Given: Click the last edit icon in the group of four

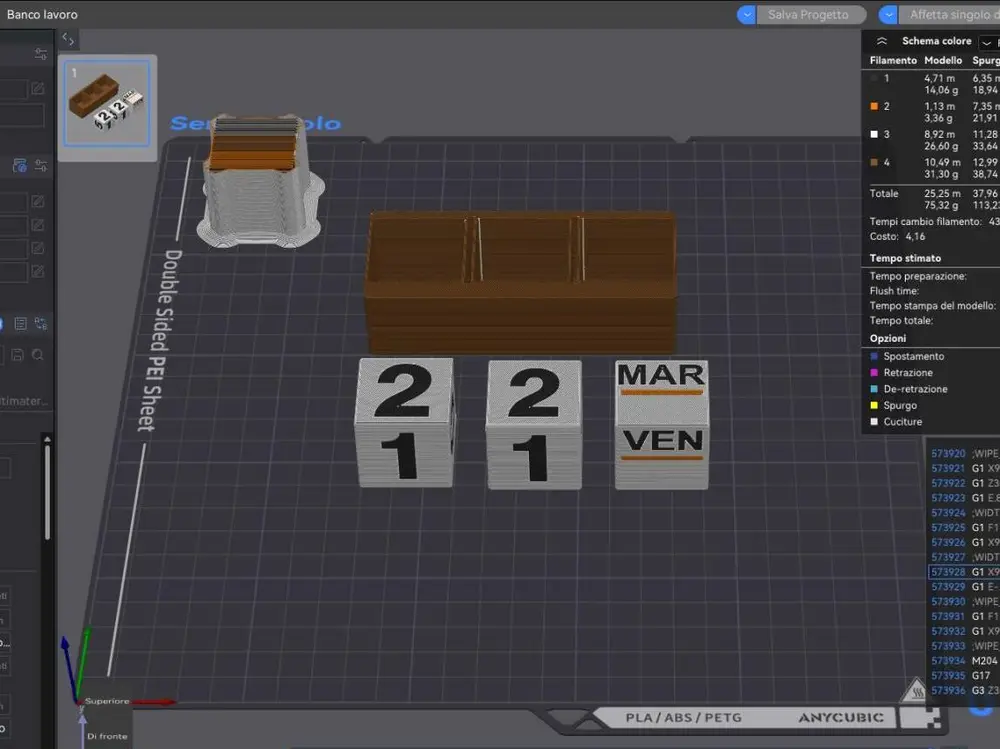Looking at the screenshot, I should click(38, 272).
